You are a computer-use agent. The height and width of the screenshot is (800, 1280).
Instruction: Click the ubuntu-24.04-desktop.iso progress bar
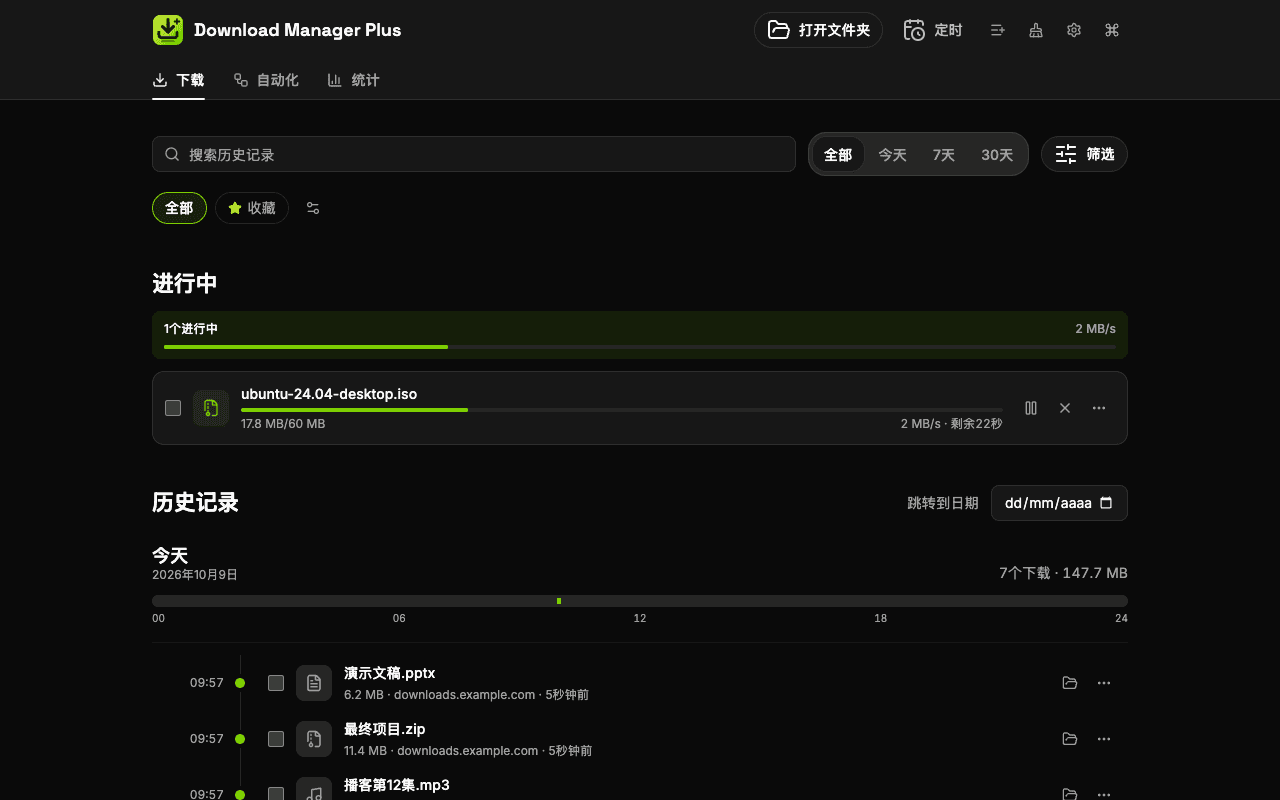point(622,410)
